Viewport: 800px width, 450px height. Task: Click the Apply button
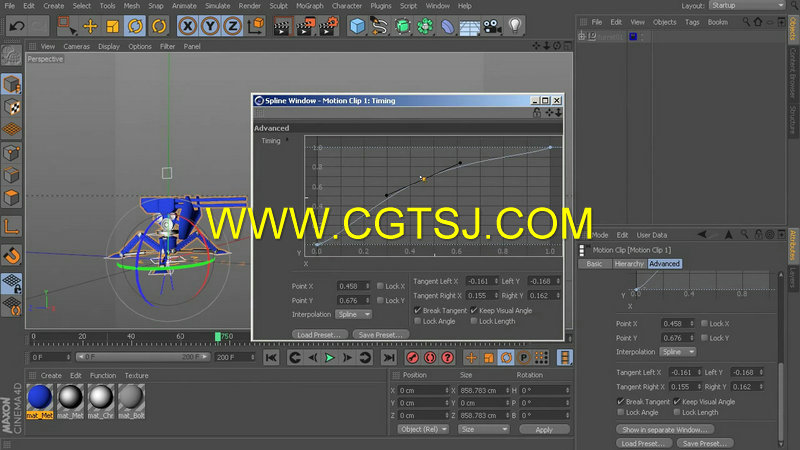point(544,430)
